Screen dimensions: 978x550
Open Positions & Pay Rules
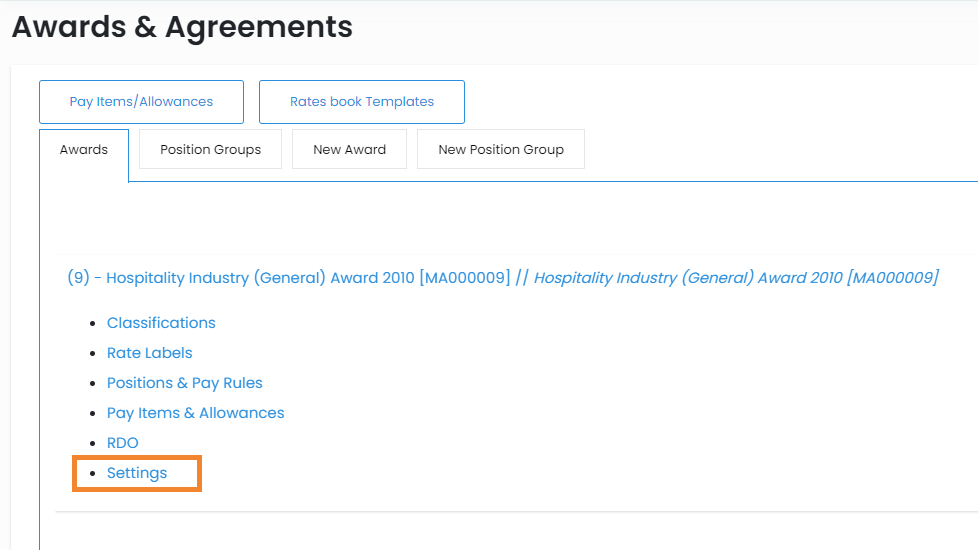click(x=184, y=383)
